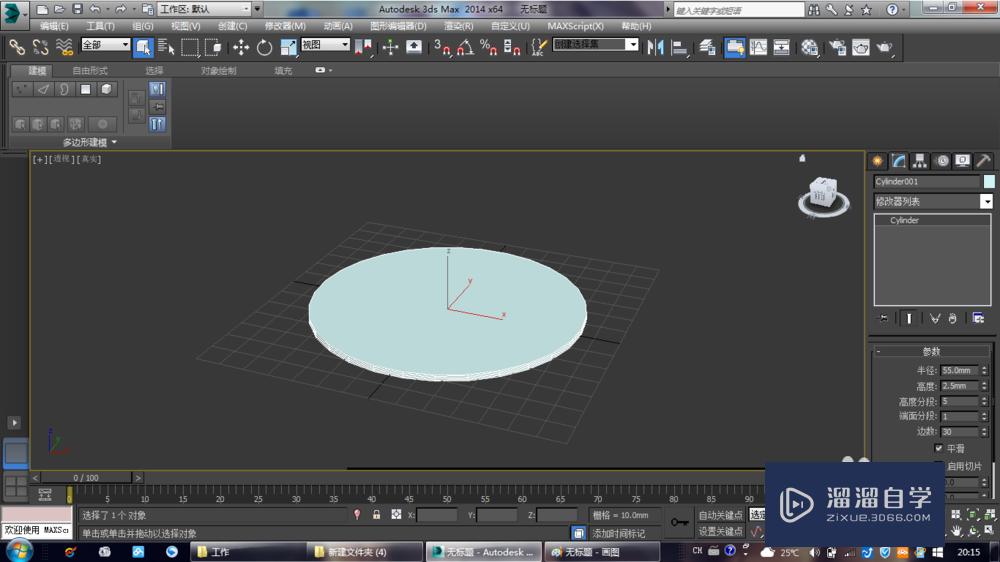
Task: Toggle the selection lock icon in status bar
Action: [x=376, y=515]
